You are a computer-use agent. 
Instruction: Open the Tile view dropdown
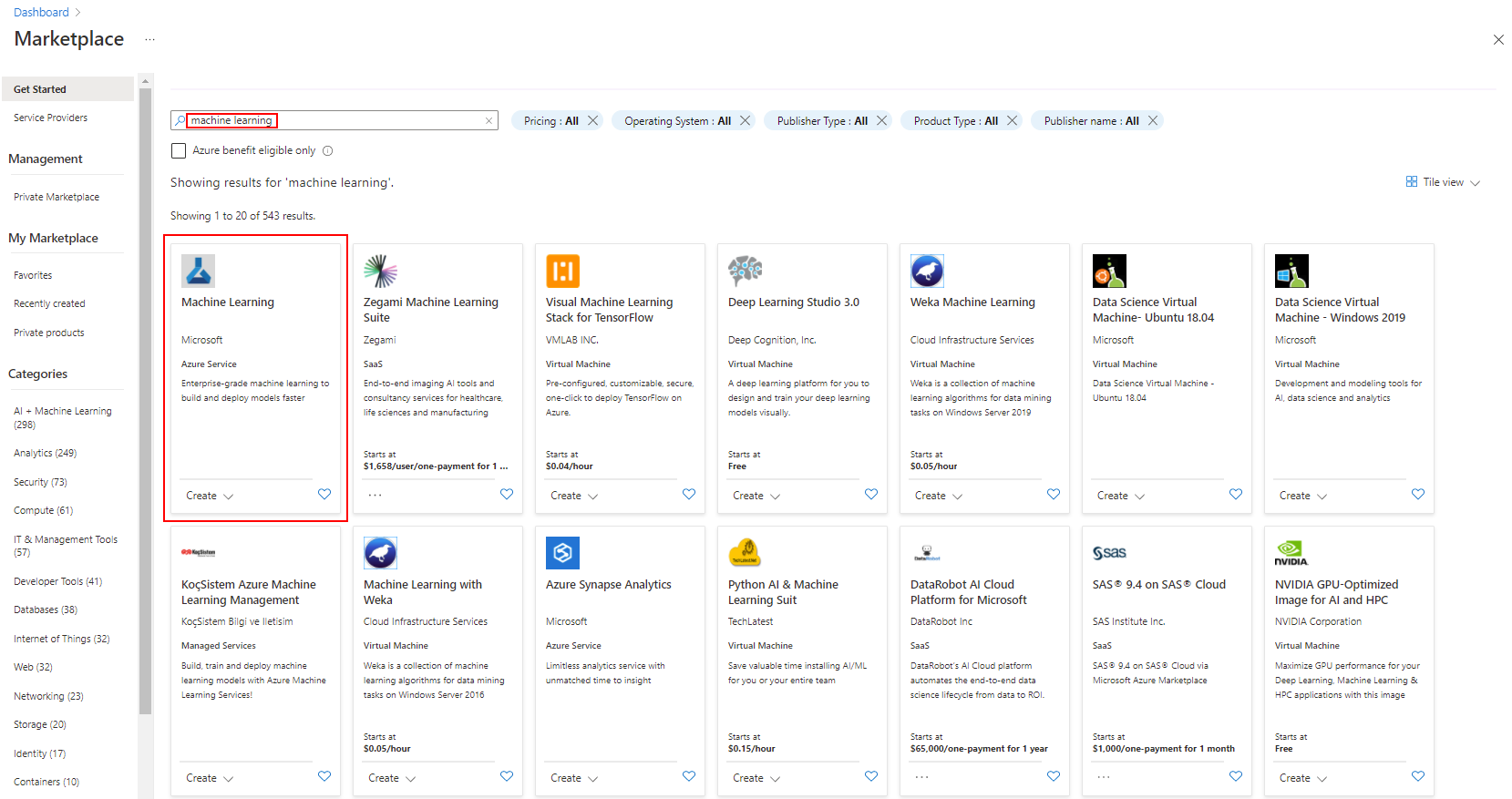pyautogui.click(x=1444, y=182)
